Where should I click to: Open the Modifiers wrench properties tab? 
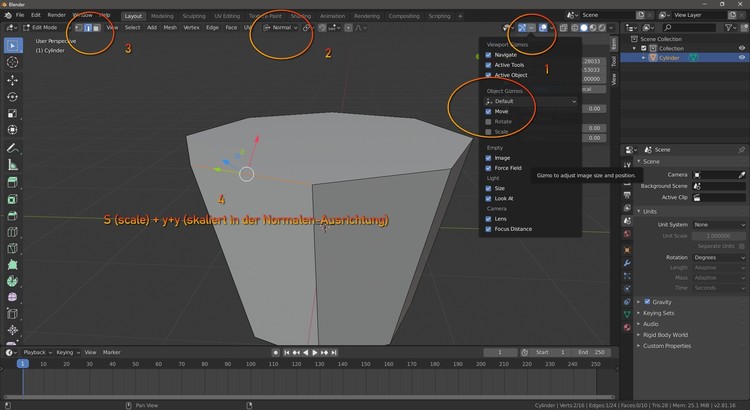point(626,263)
